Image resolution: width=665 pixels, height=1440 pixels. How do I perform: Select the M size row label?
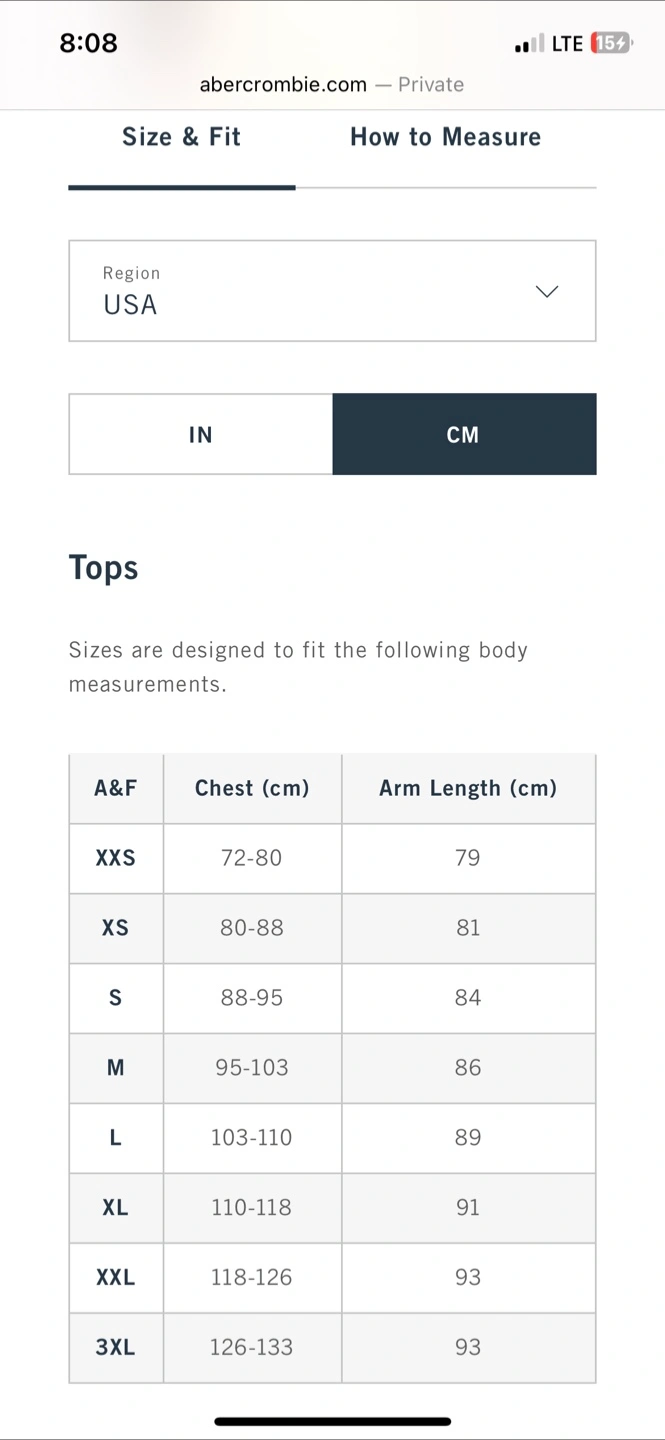click(x=116, y=1068)
